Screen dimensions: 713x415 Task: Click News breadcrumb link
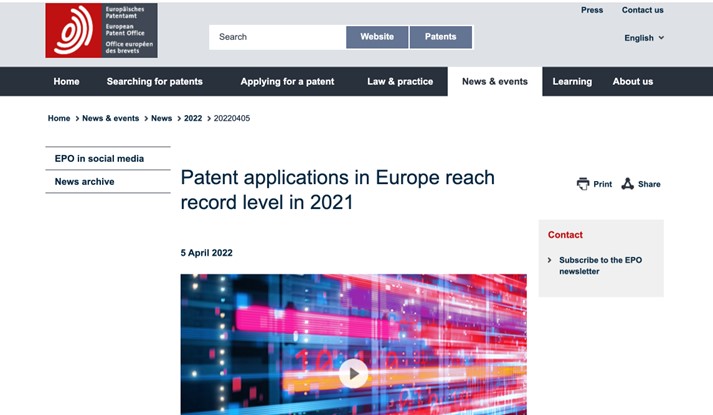[x=161, y=118]
